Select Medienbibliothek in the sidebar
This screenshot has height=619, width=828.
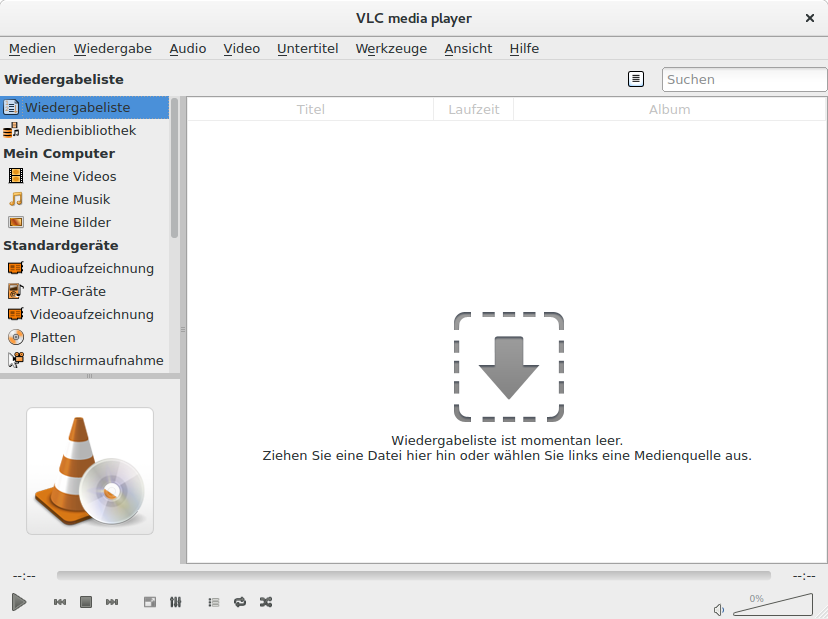click(84, 130)
